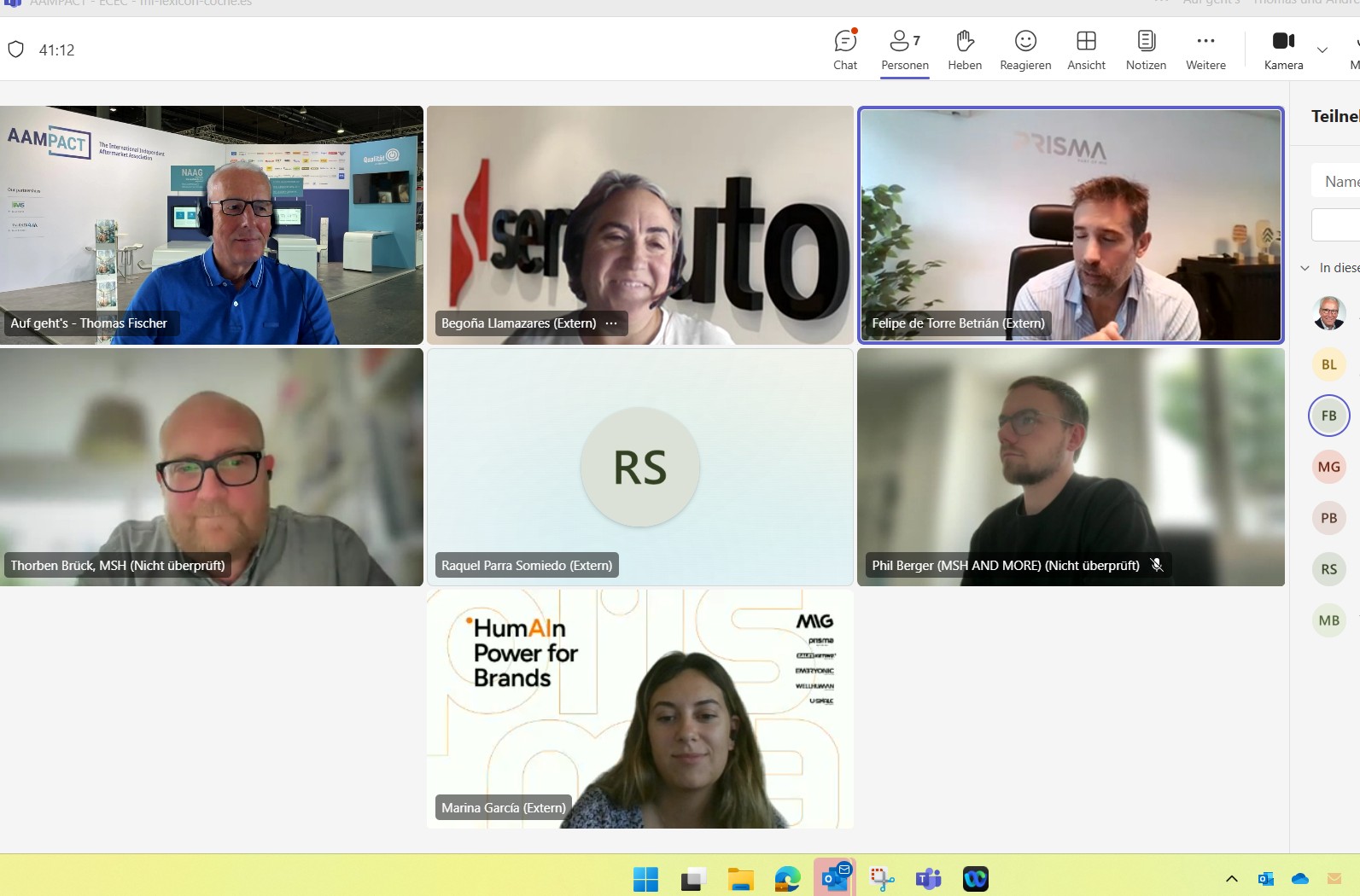
Task: Expand the camera options dropdown arrow
Action: [x=1322, y=50]
